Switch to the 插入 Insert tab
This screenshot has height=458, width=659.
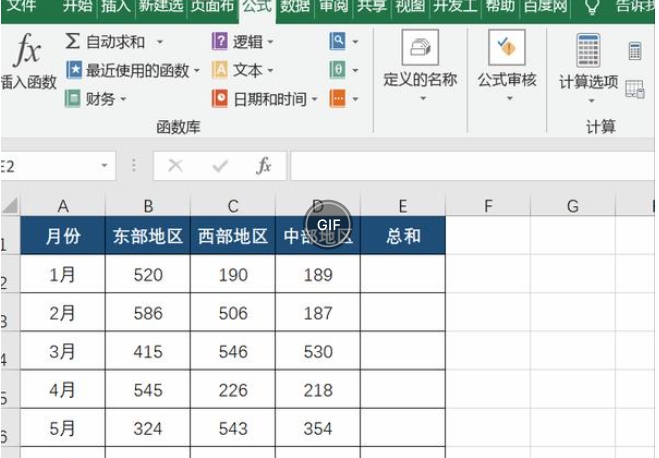coord(116,6)
